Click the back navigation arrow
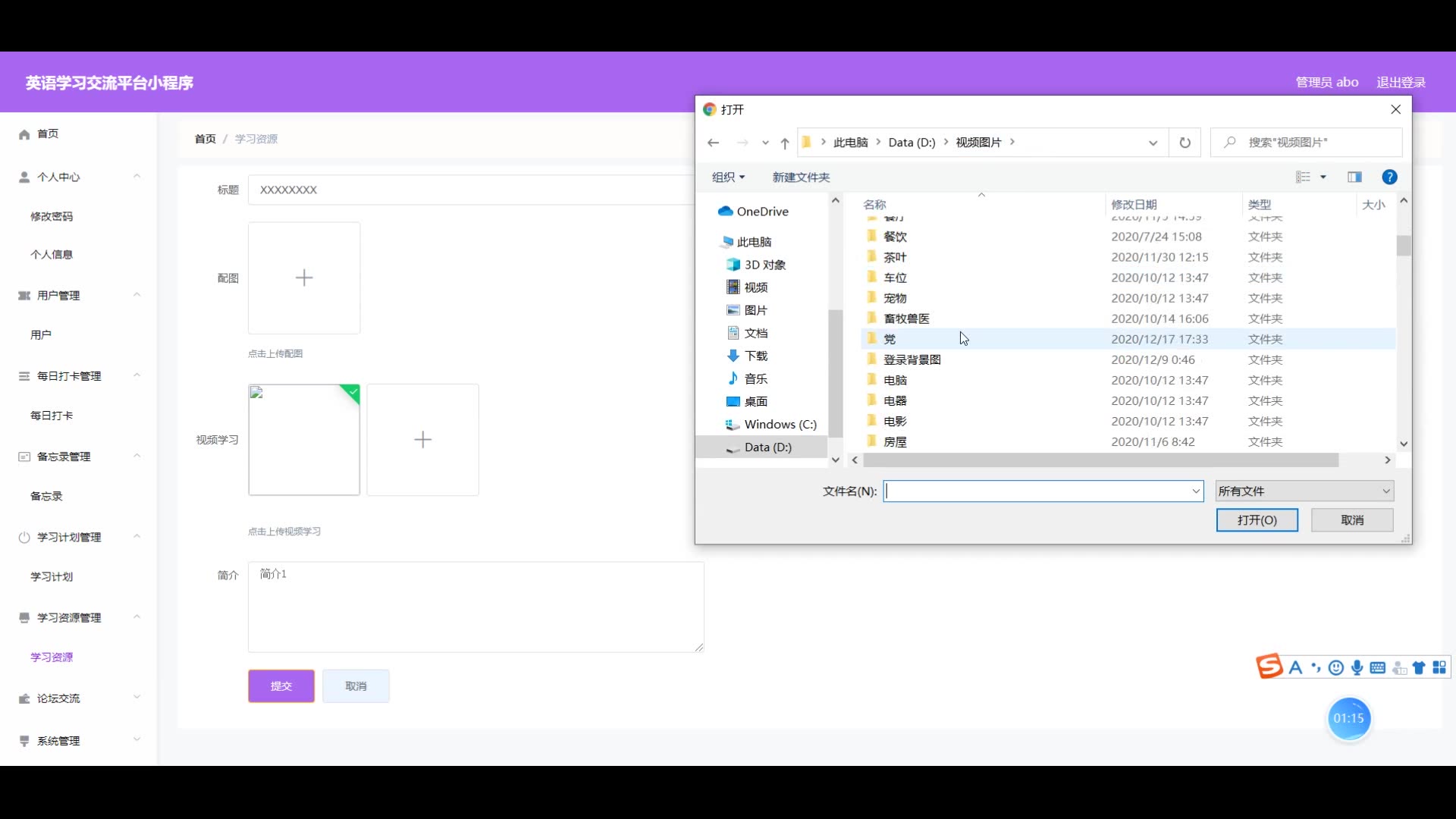The width and height of the screenshot is (1456, 819). [x=713, y=143]
